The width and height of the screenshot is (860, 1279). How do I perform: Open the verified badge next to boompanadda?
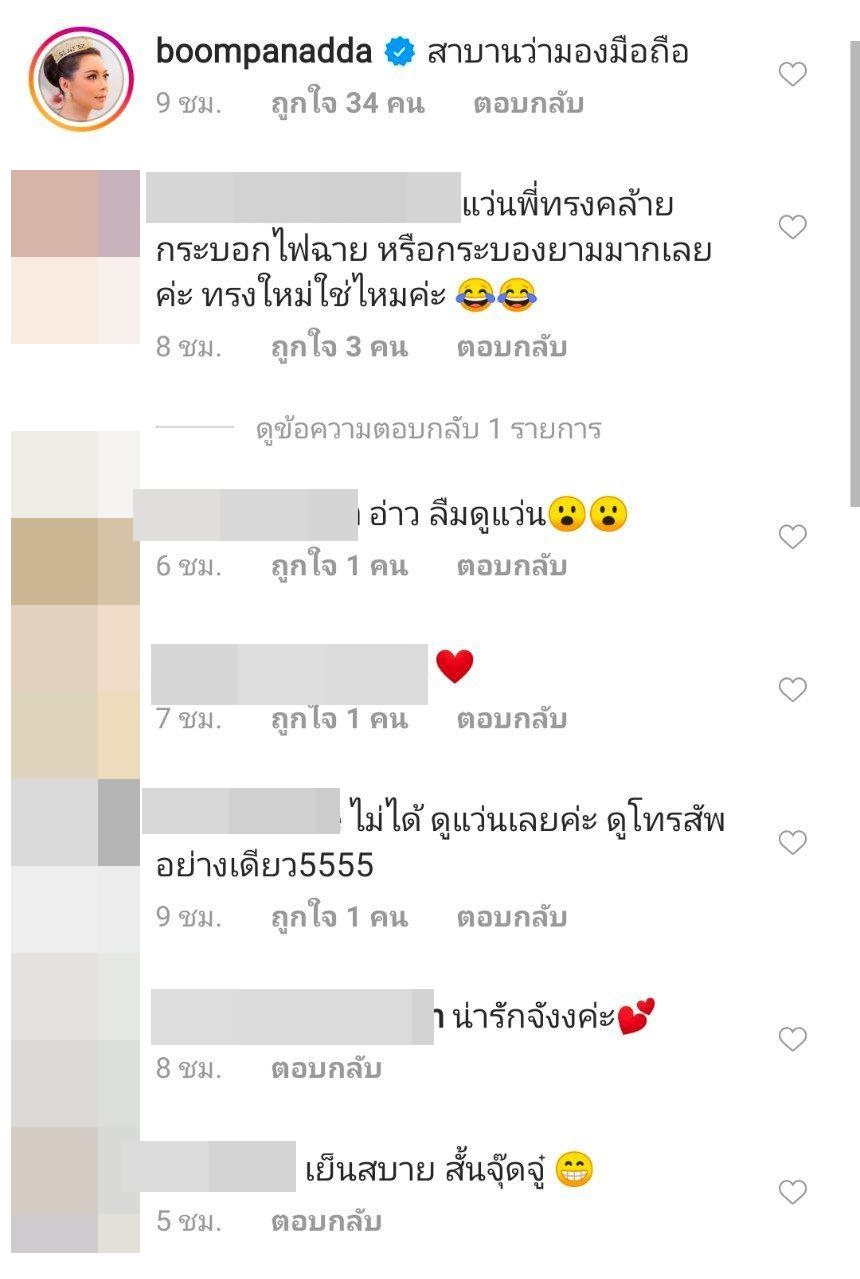point(401,52)
